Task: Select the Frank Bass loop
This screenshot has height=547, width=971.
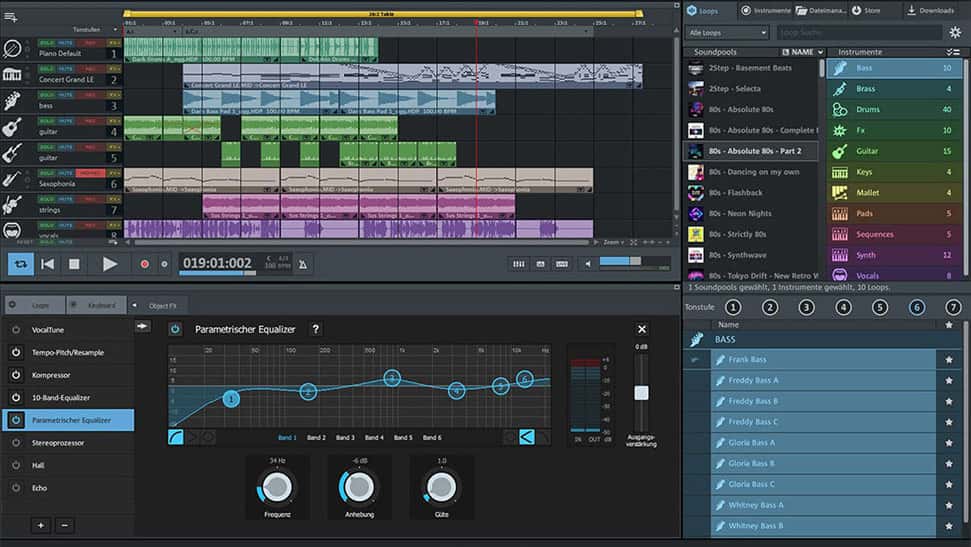Action: pyautogui.click(x=823, y=359)
